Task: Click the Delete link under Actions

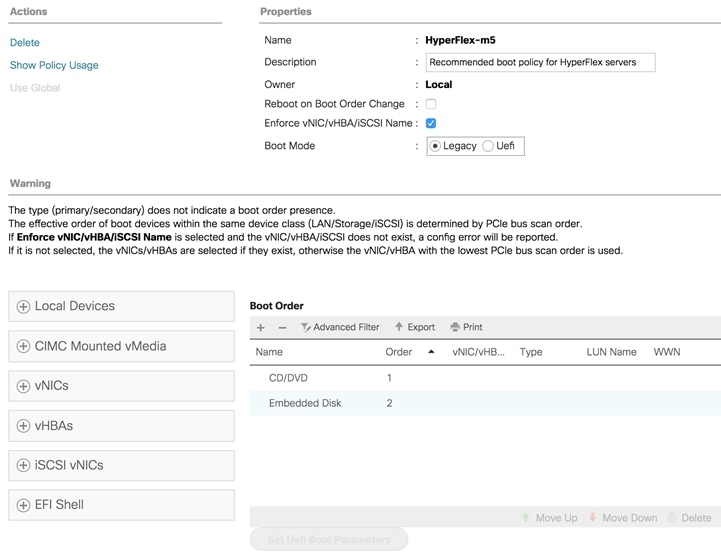Action: tap(25, 43)
